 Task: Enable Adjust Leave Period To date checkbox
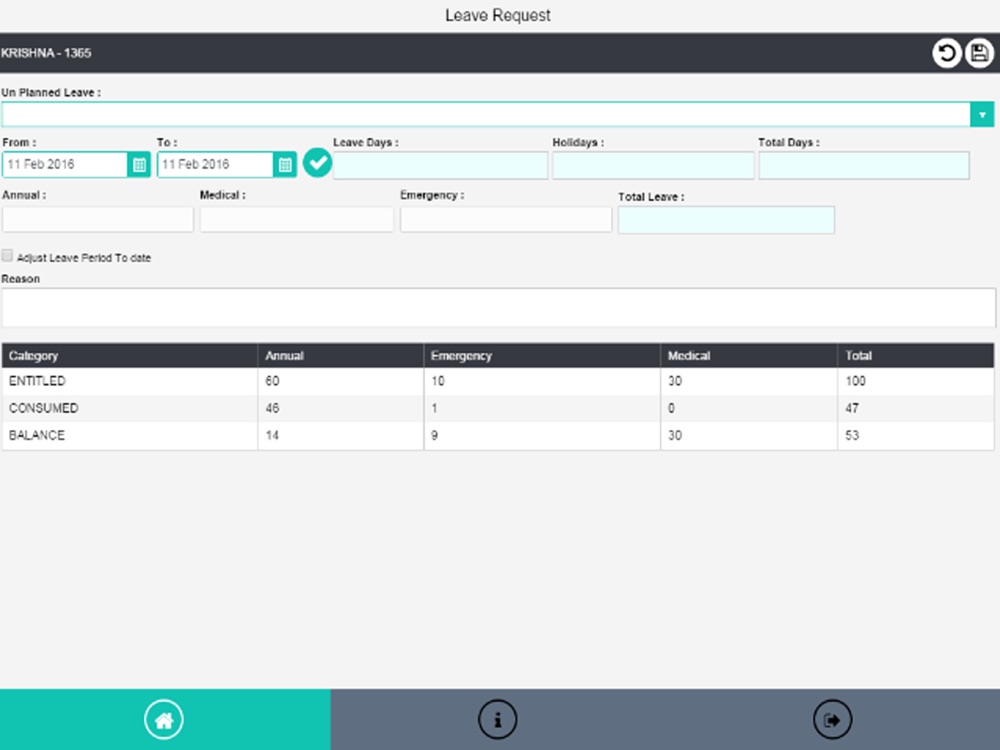[x=7, y=256]
